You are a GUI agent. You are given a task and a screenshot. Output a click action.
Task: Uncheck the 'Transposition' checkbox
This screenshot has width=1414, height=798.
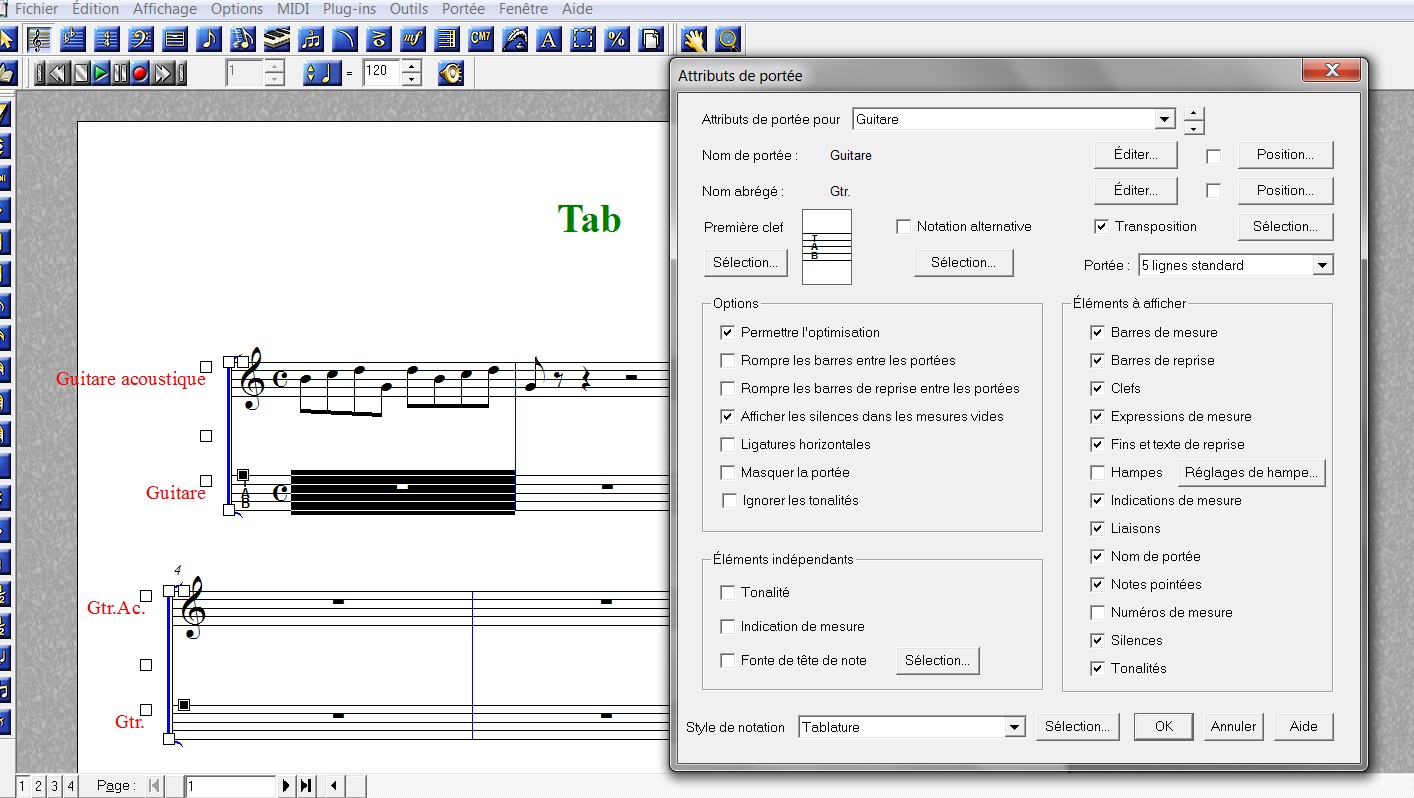coord(1101,227)
